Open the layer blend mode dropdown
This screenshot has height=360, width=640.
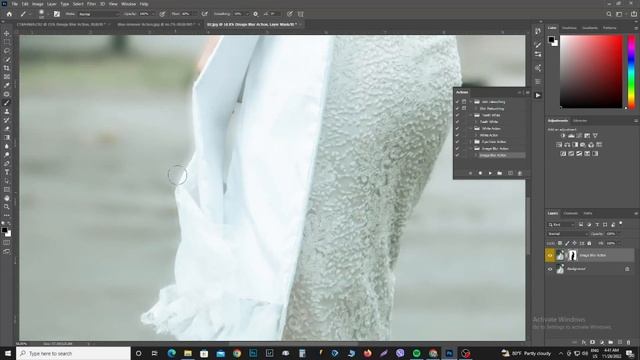tap(567, 234)
